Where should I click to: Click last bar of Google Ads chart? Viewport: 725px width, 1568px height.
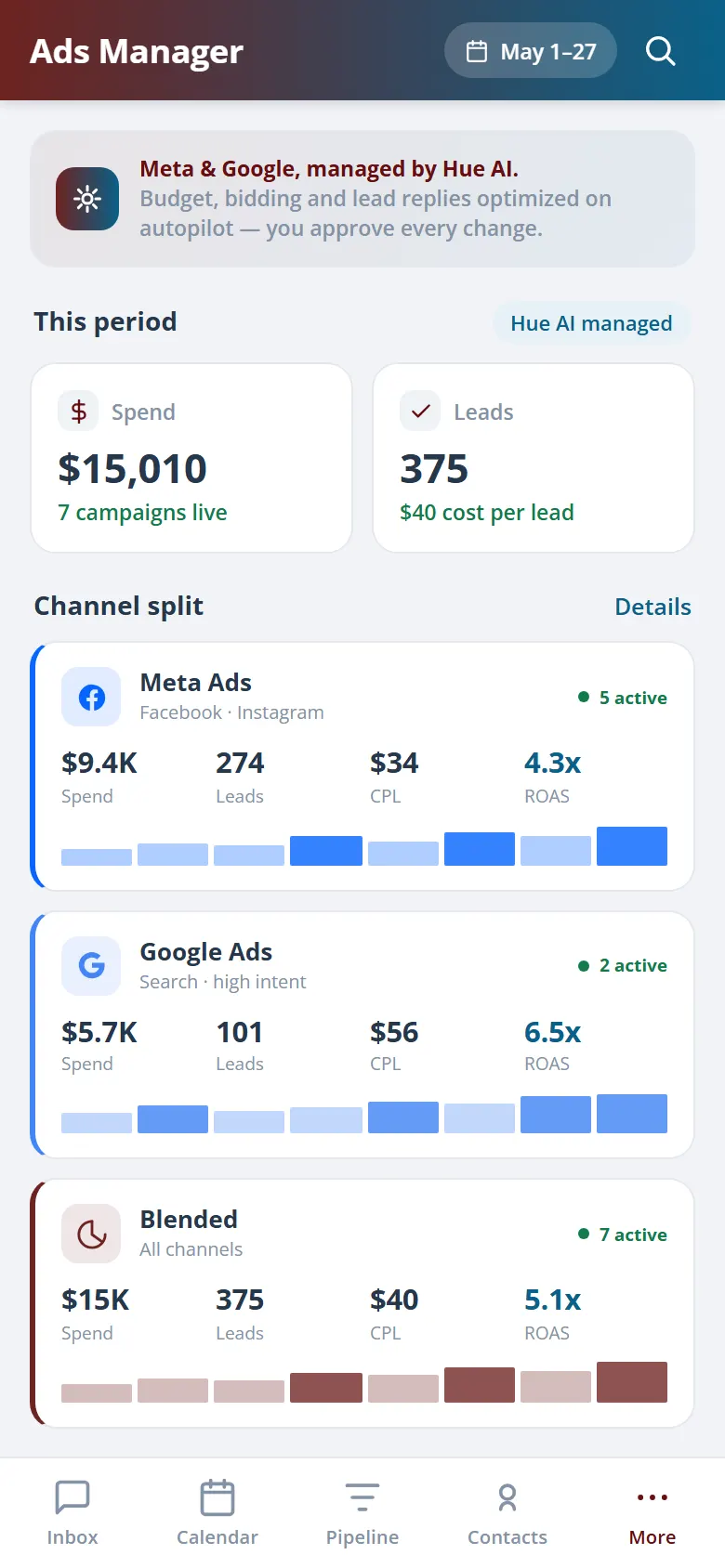coord(632,1114)
